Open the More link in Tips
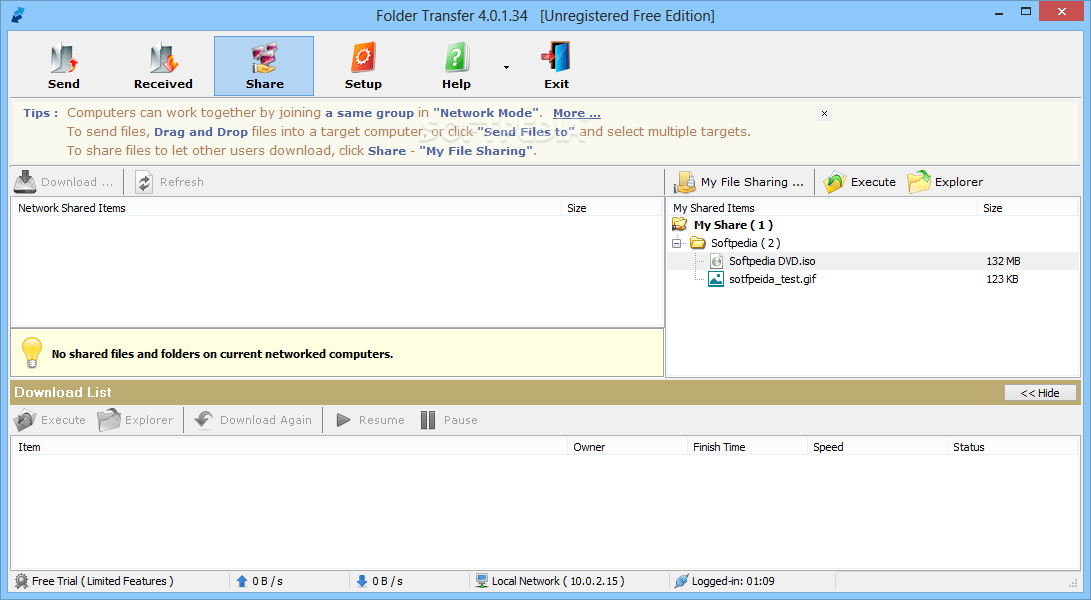The height and width of the screenshot is (600, 1091). (x=576, y=112)
